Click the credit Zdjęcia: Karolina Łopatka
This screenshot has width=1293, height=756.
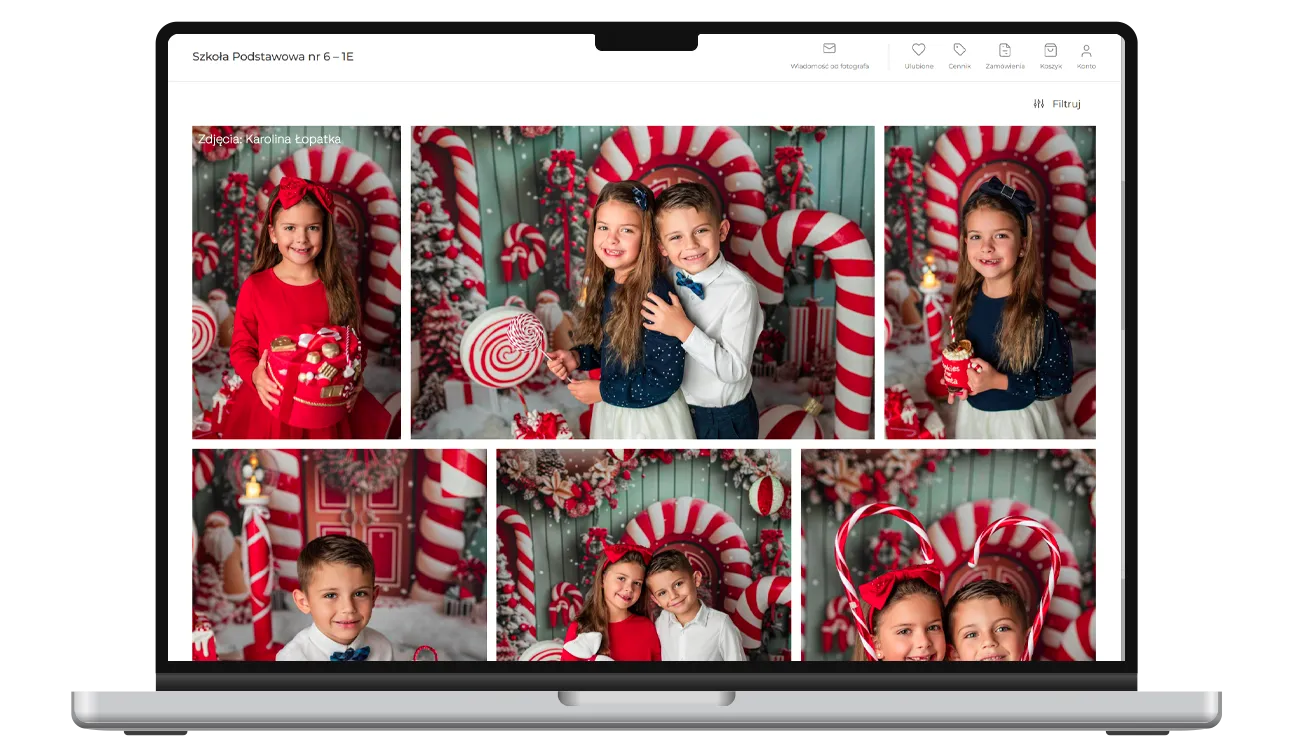click(x=270, y=139)
